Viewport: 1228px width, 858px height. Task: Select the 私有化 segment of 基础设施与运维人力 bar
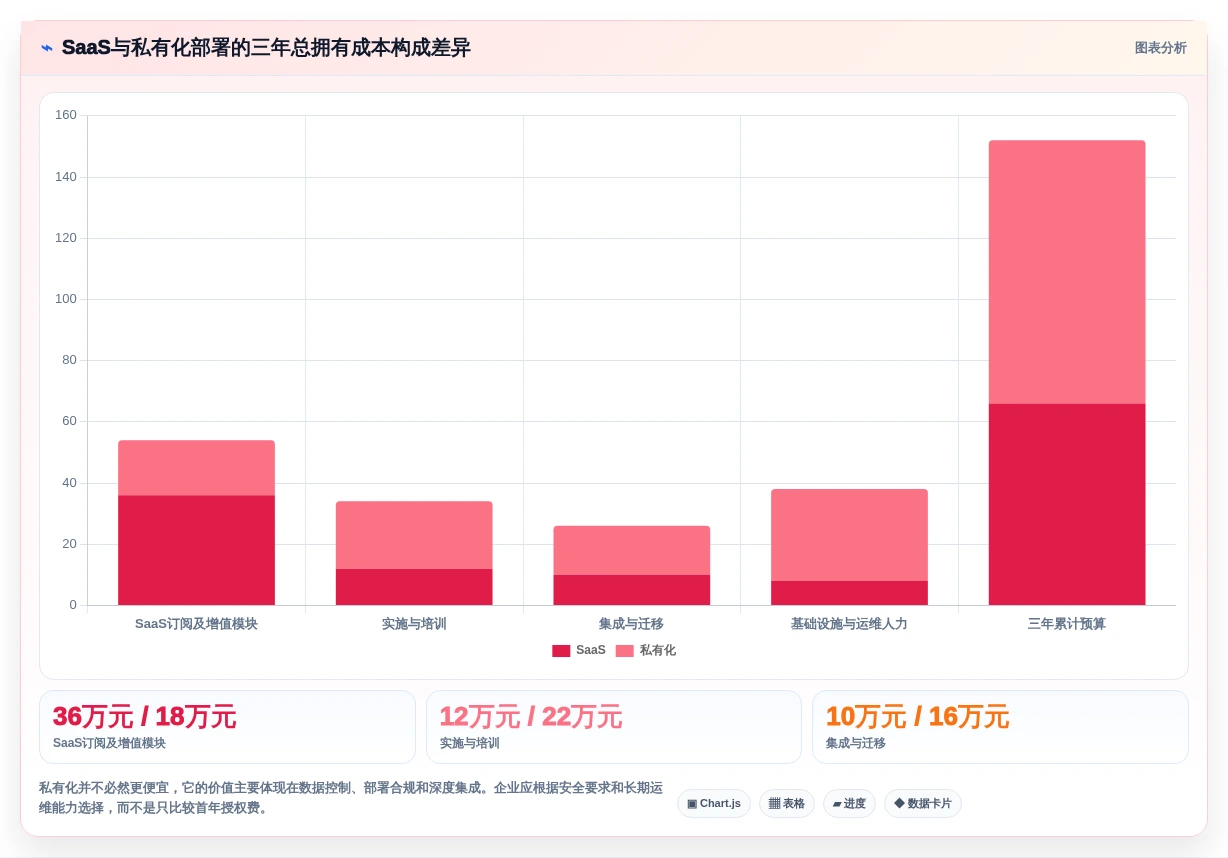[849, 535]
